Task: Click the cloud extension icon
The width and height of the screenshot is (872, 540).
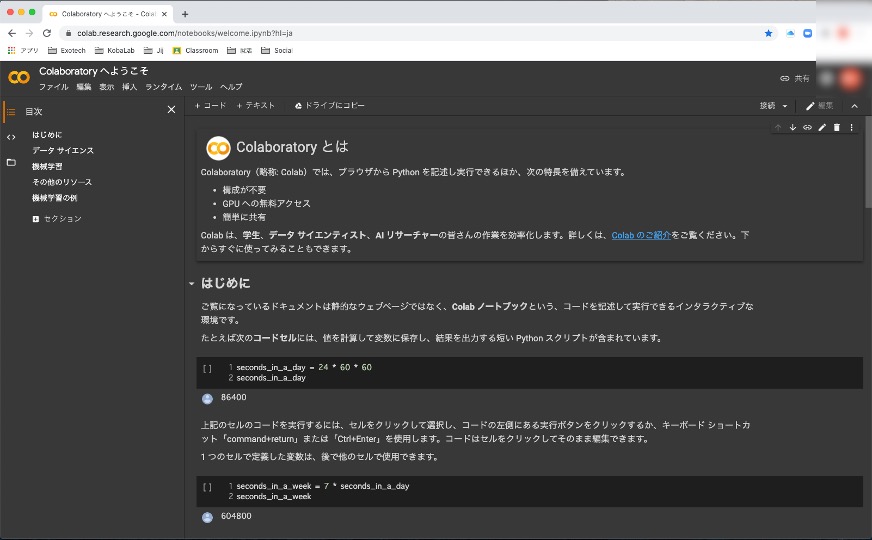Action: pos(790,33)
